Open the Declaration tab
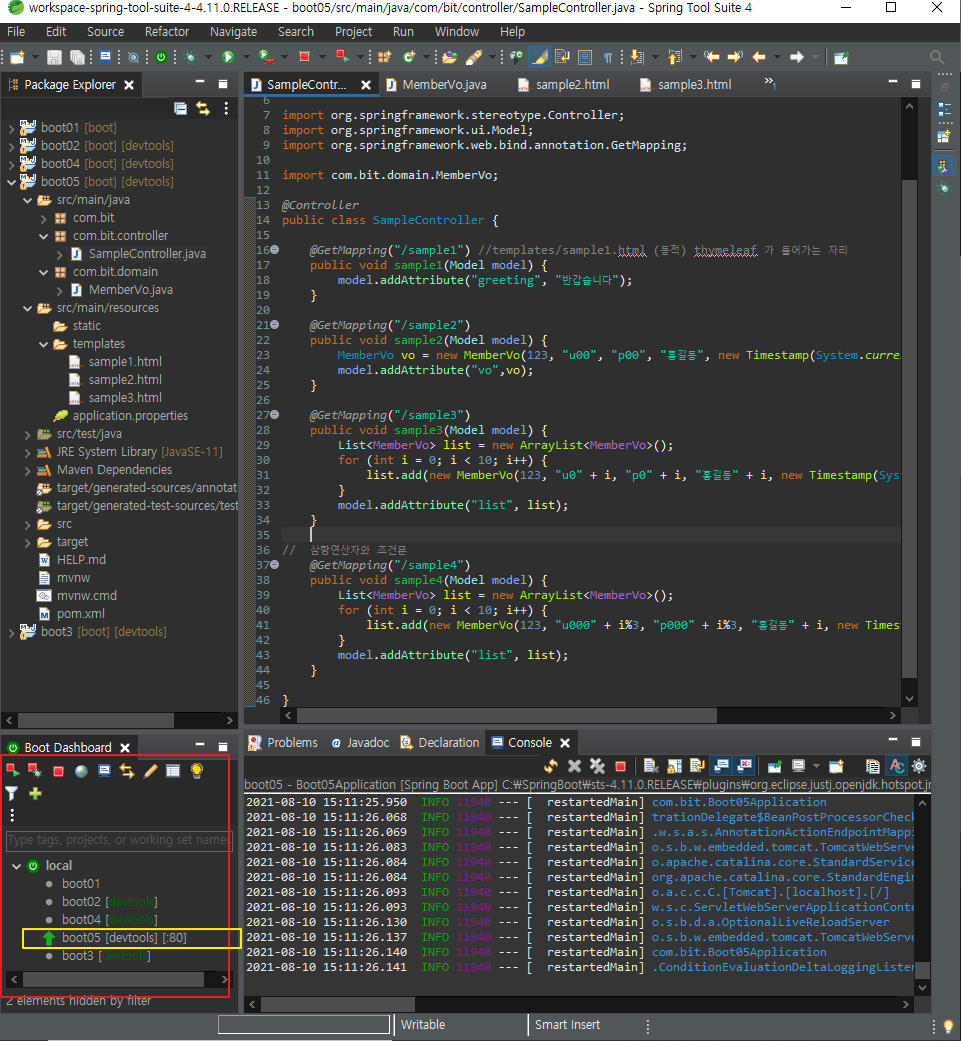This screenshot has width=961, height=1041. tap(439, 742)
